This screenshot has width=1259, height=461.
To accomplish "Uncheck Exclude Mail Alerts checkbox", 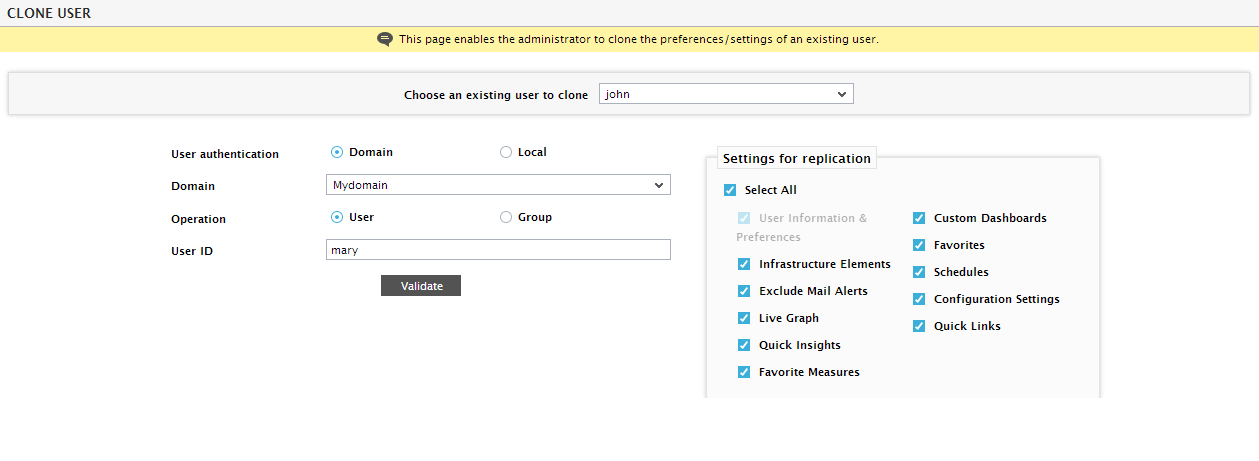I will (x=744, y=291).
